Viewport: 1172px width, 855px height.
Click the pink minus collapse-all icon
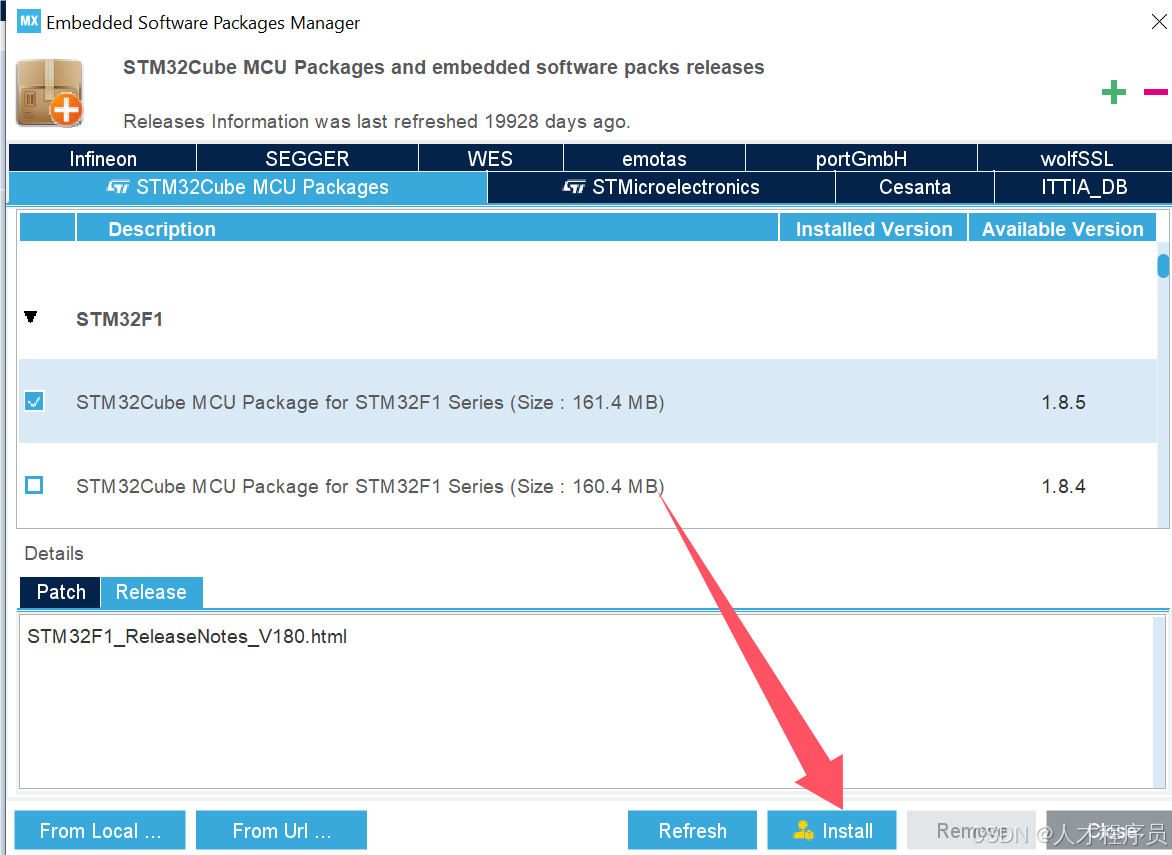pyautogui.click(x=1156, y=92)
